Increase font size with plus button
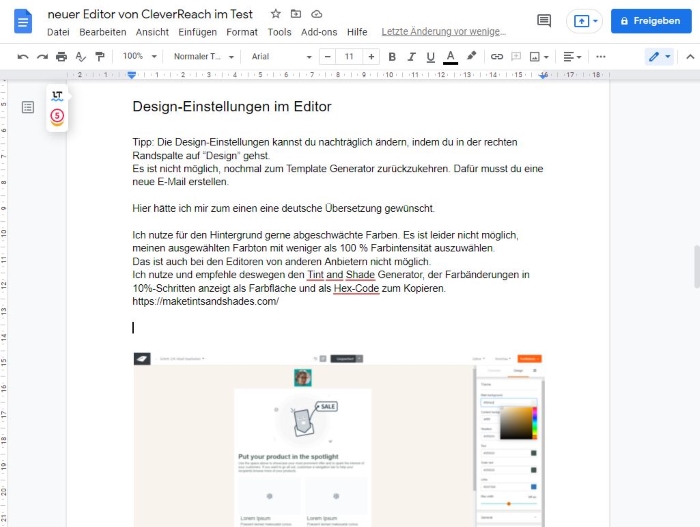This screenshot has height=527, width=700. [x=371, y=57]
